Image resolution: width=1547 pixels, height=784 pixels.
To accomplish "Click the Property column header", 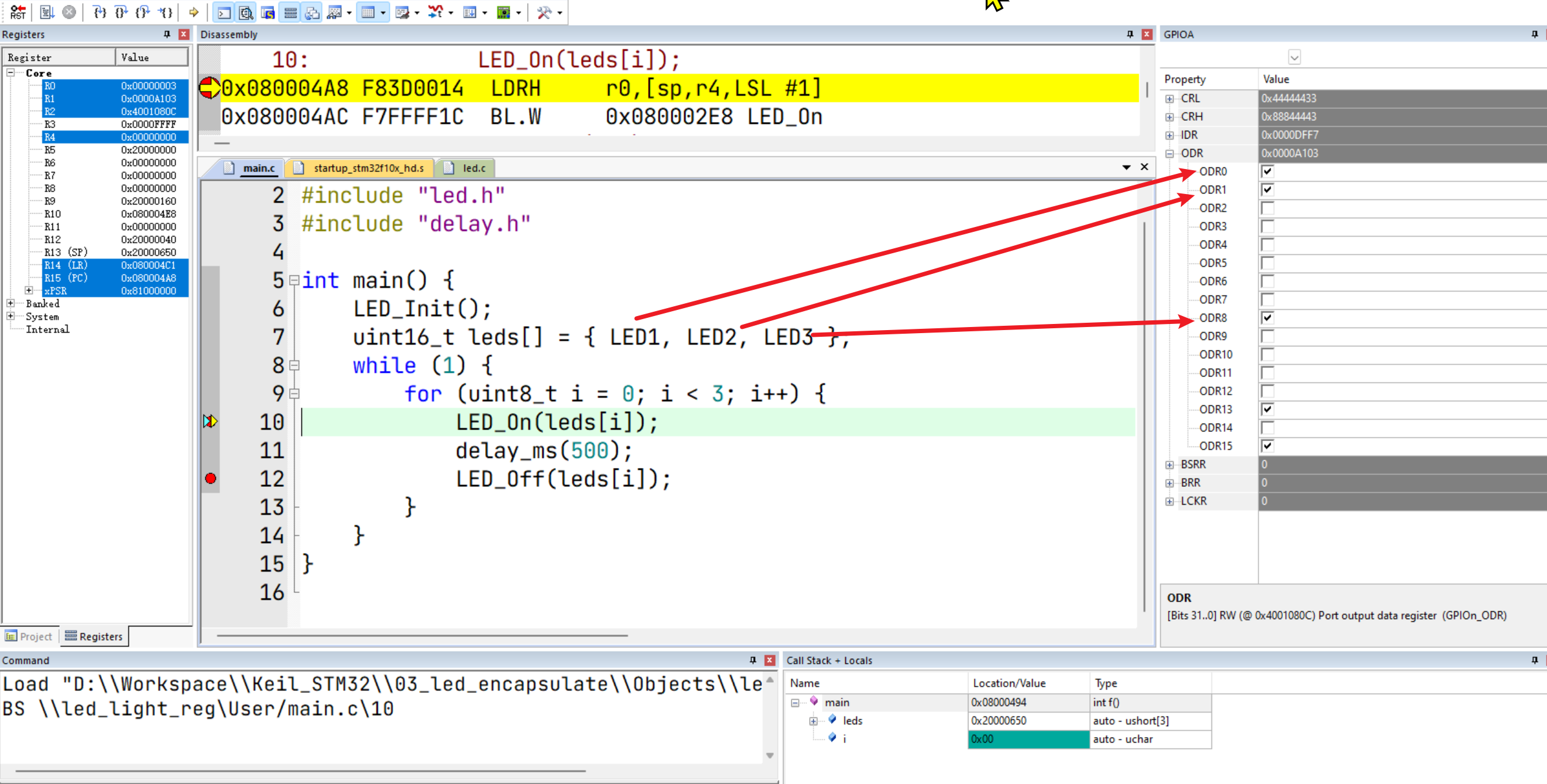I will tap(1209, 79).
